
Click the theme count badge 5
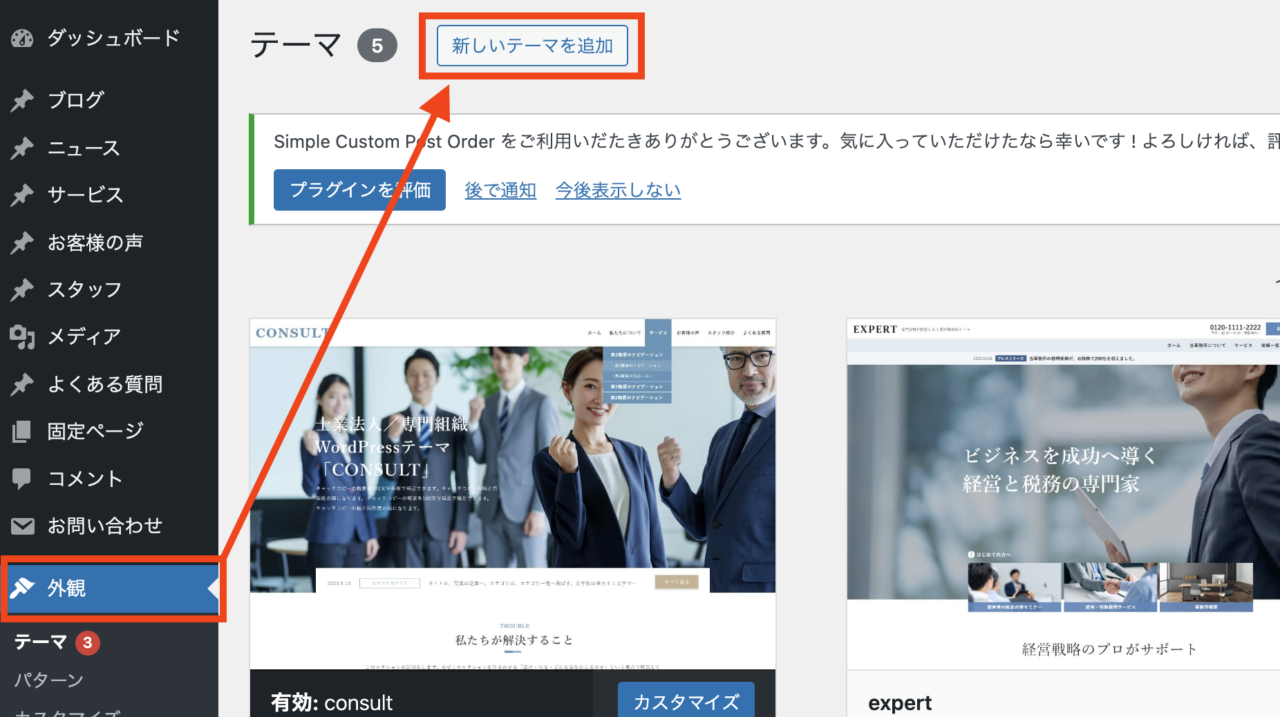[x=377, y=46]
